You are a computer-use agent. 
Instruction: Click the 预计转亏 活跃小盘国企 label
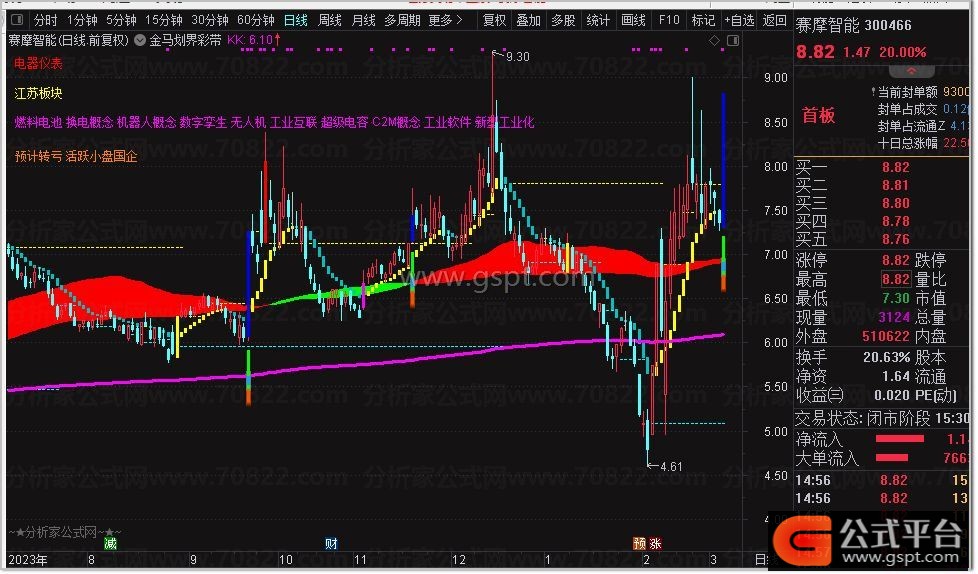tap(75, 156)
